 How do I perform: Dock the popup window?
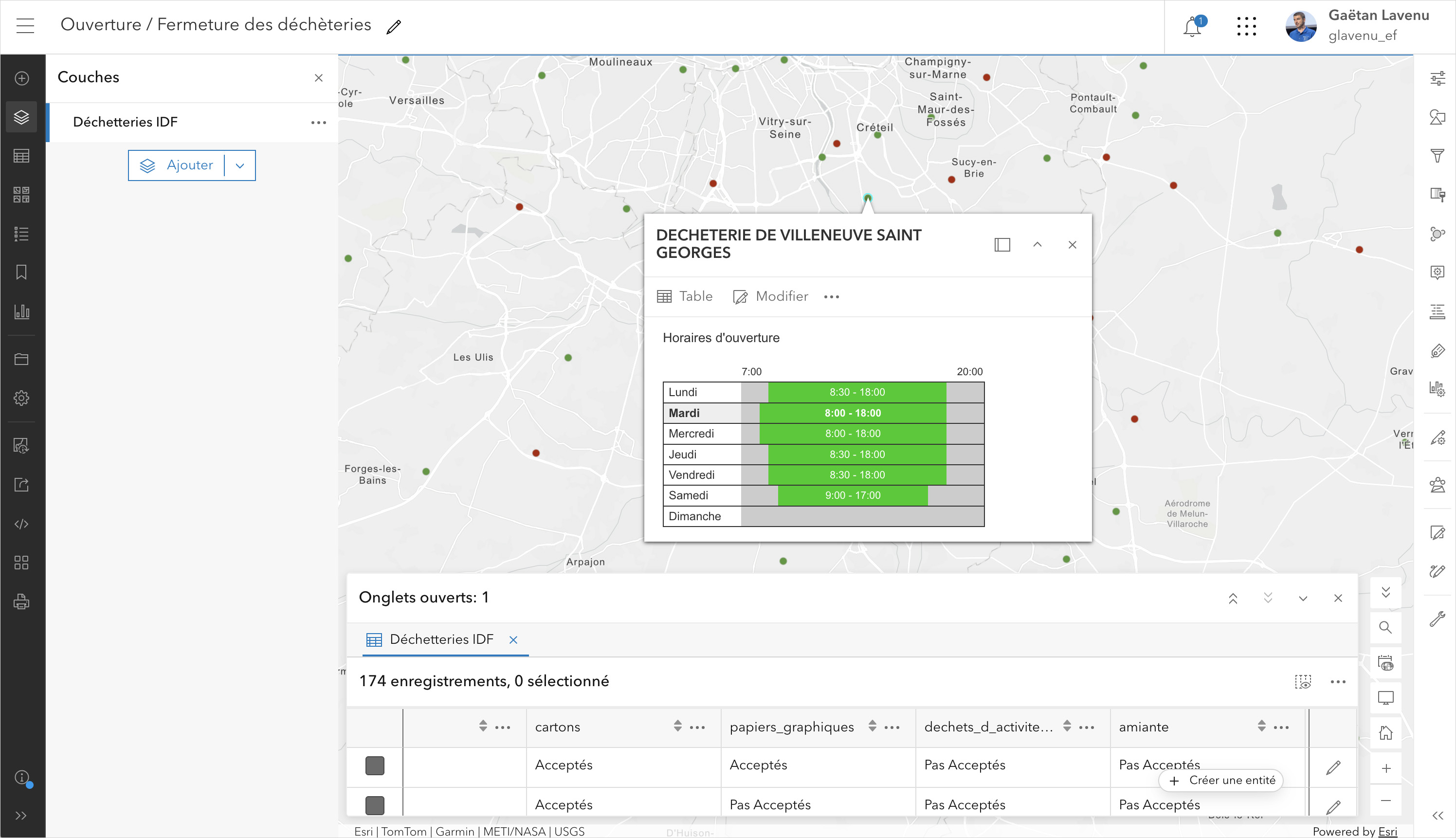[x=1002, y=245]
